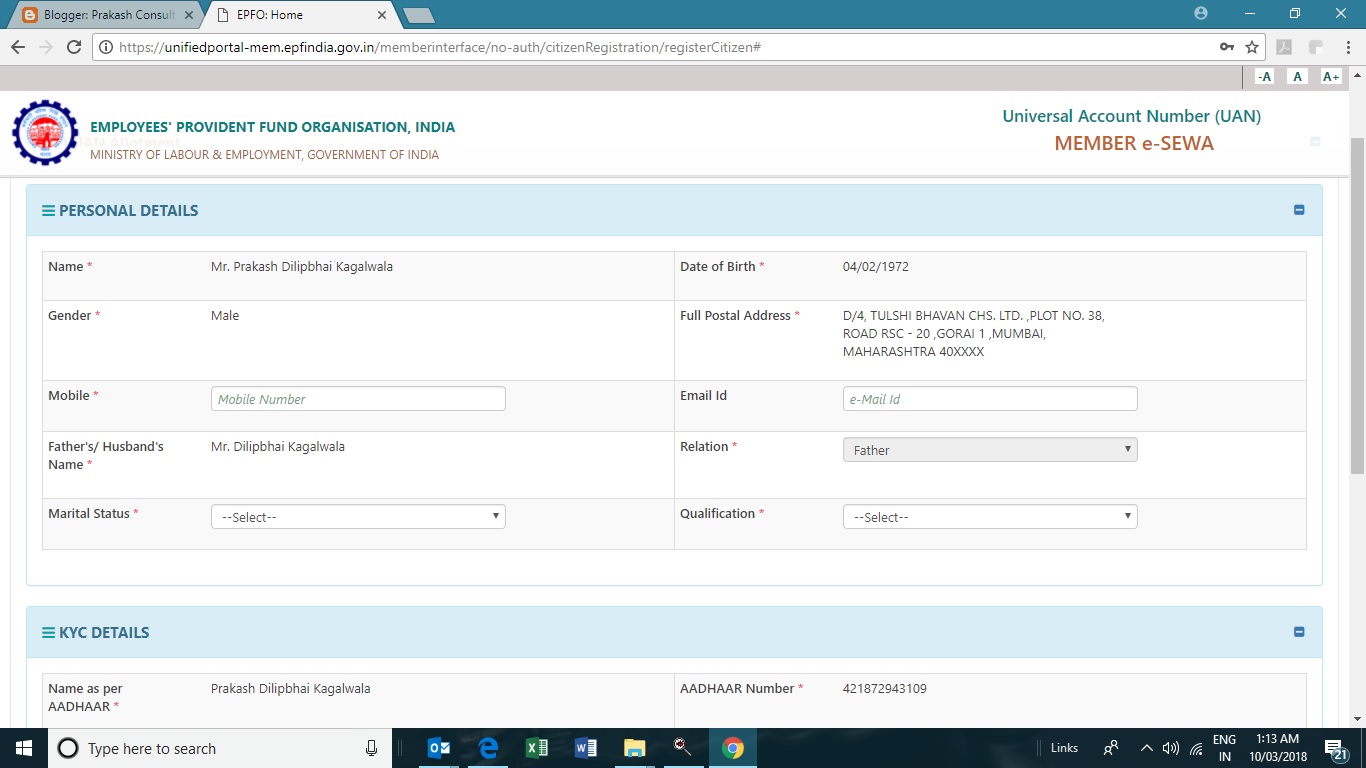Show hidden system tray icons

[x=1146, y=748]
